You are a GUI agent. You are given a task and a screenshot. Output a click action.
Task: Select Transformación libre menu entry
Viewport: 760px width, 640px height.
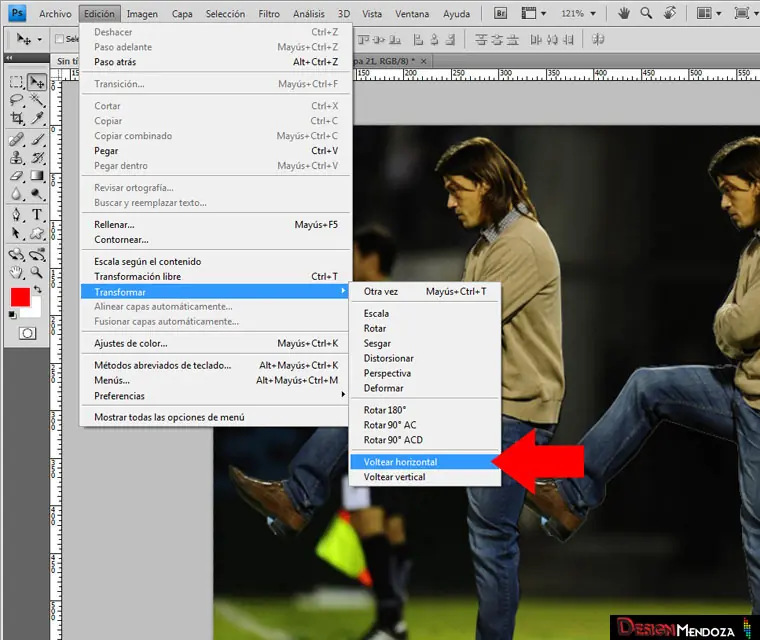pyautogui.click(x=214, y=276)
